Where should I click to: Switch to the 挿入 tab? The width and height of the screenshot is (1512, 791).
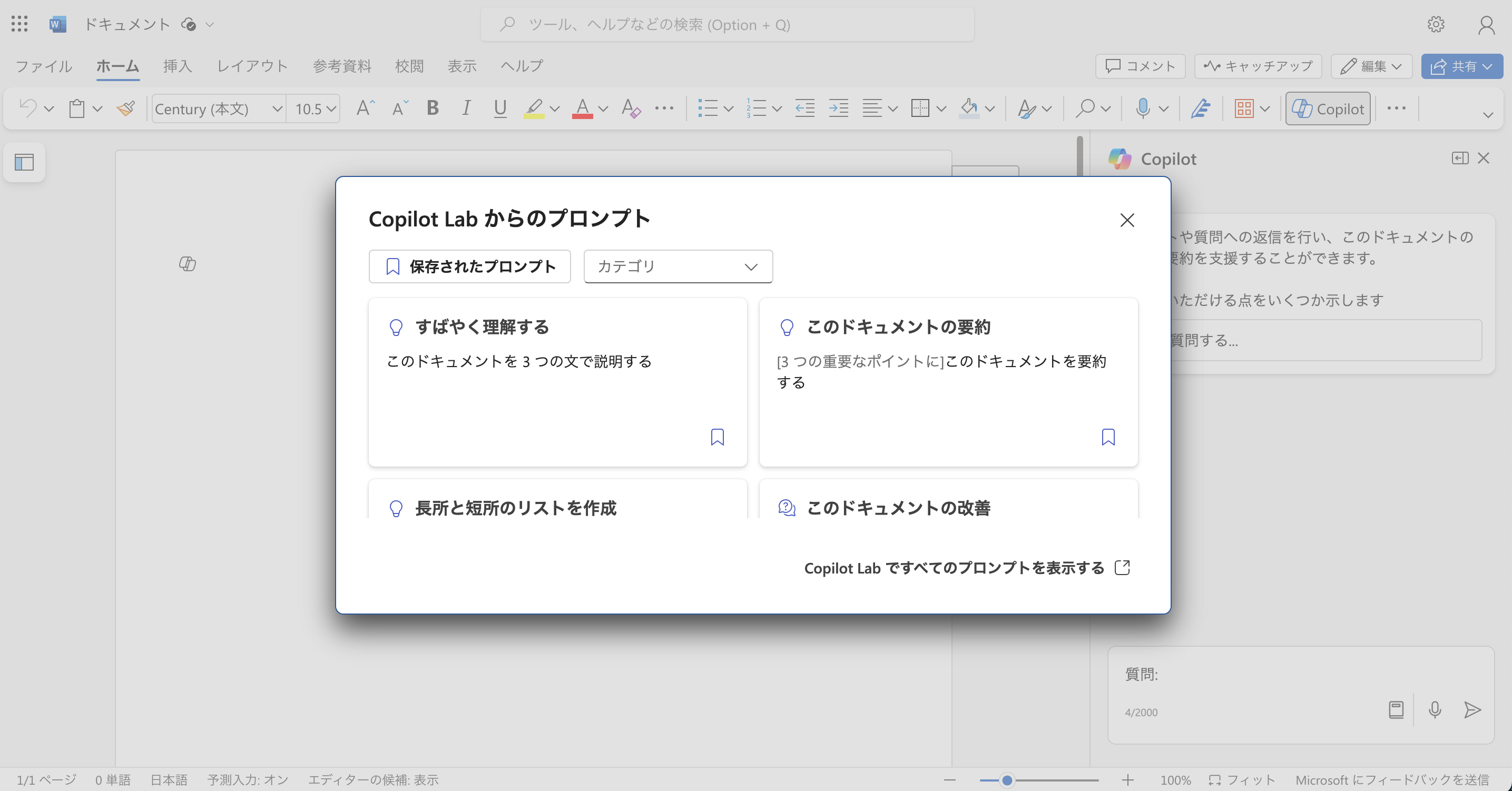coord(177,66)
